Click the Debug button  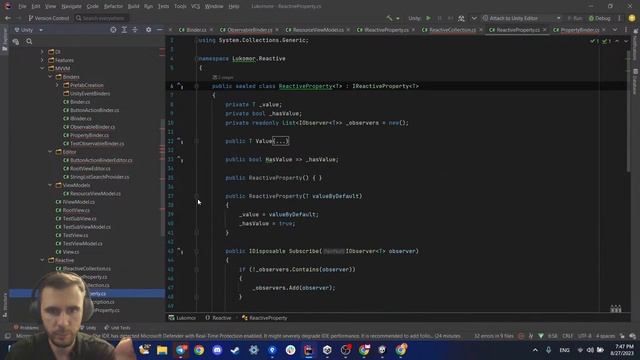tap(600, 18)
